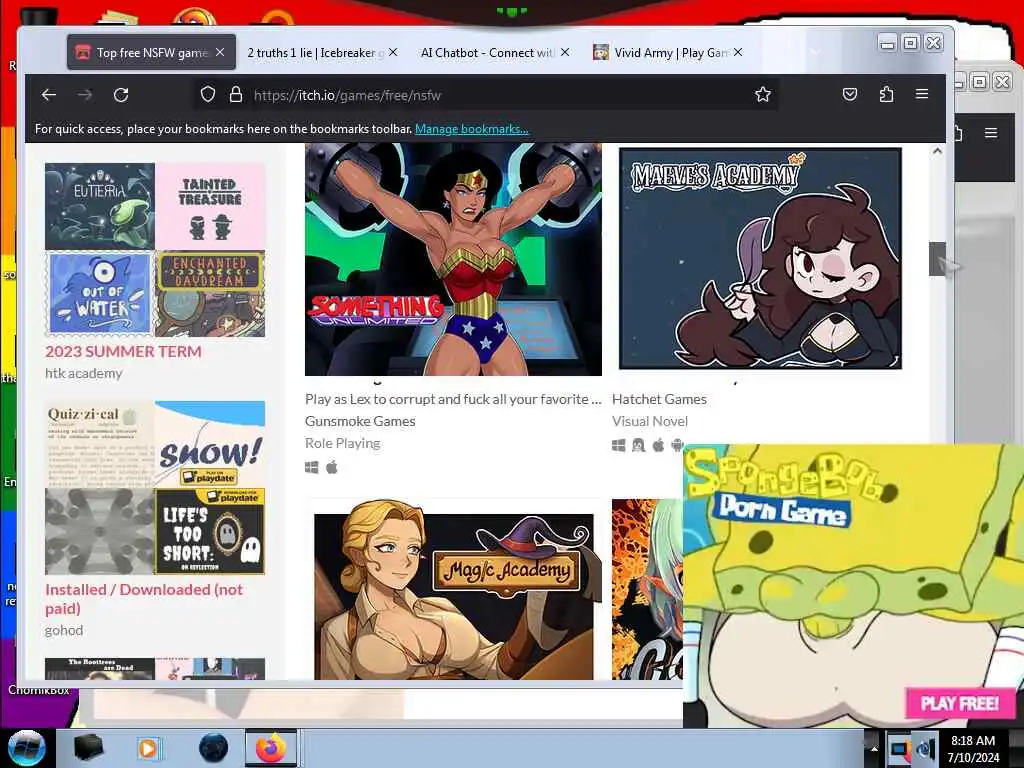Open the Snow! playdate thumbnail
Viewport: 1024px width, 768px height.
click(x=210, y=444)
